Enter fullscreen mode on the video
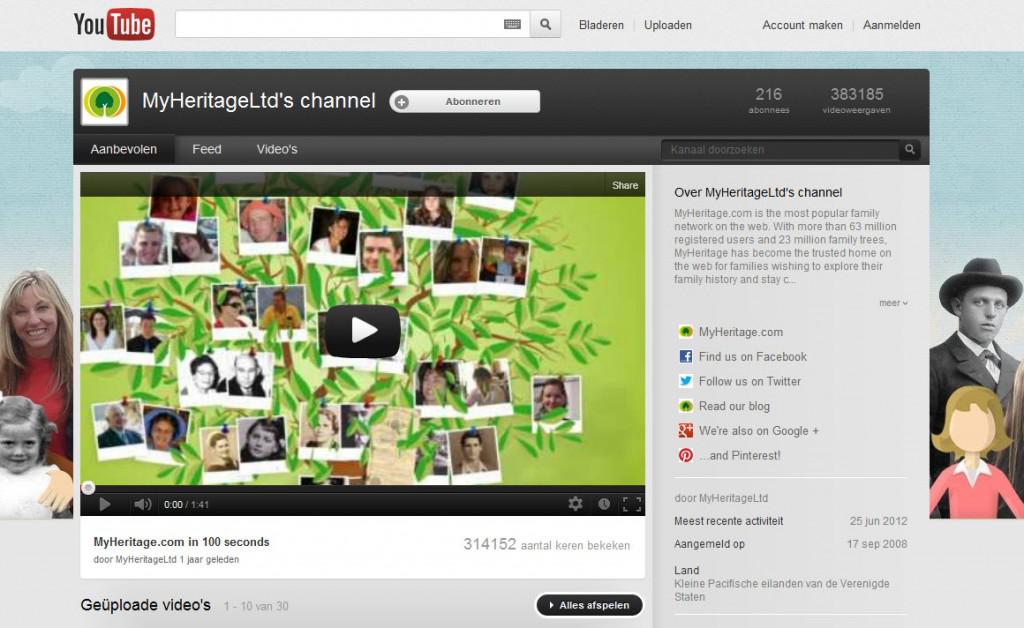 pos(631,504)
